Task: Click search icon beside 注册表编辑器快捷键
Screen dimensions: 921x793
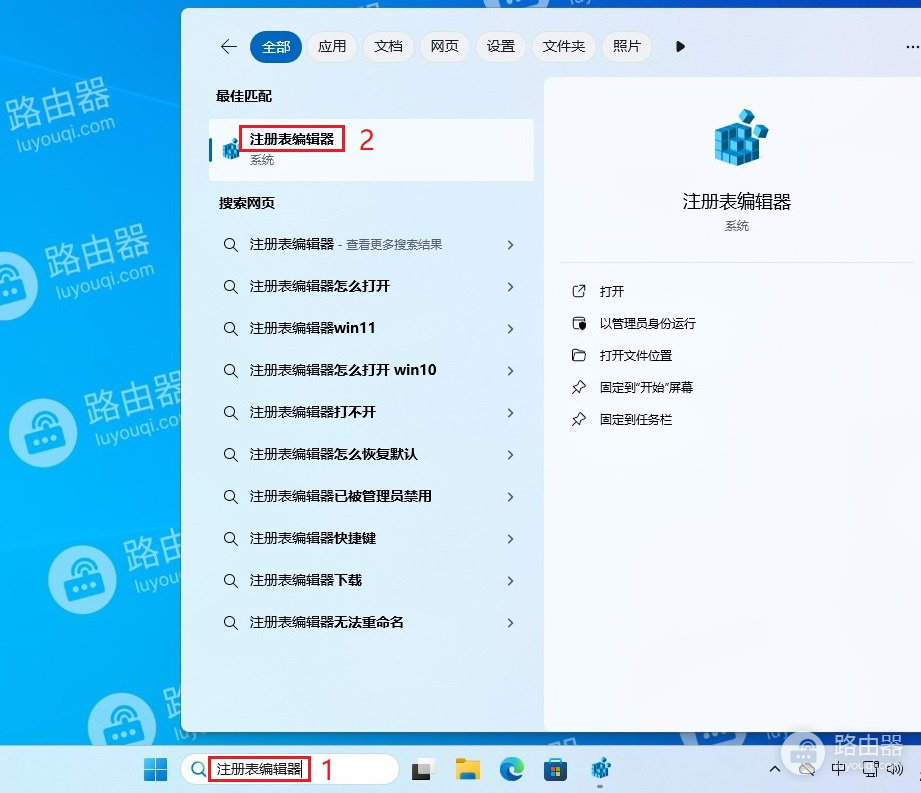Action: pyautogui.click(x=231, y=539)
